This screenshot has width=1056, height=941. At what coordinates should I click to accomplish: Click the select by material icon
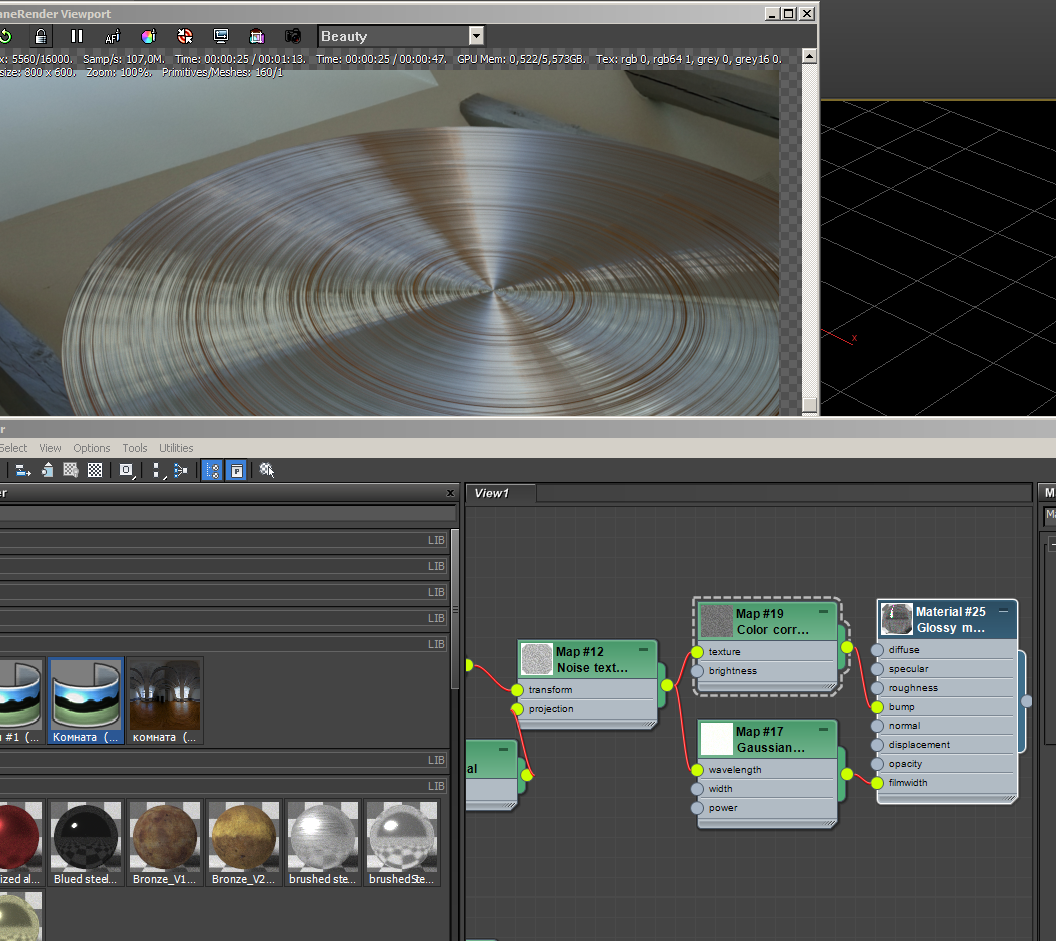pos(267,470)
